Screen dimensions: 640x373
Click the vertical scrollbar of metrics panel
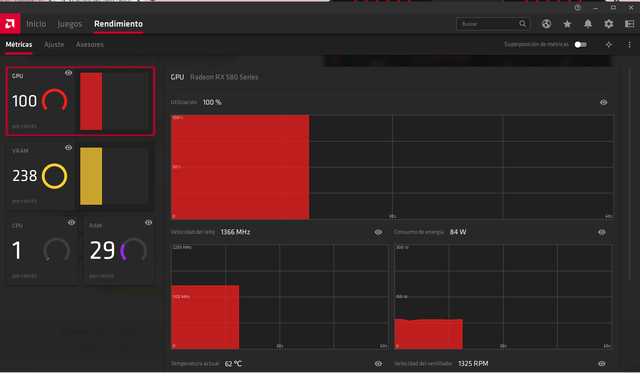(629, 175)
